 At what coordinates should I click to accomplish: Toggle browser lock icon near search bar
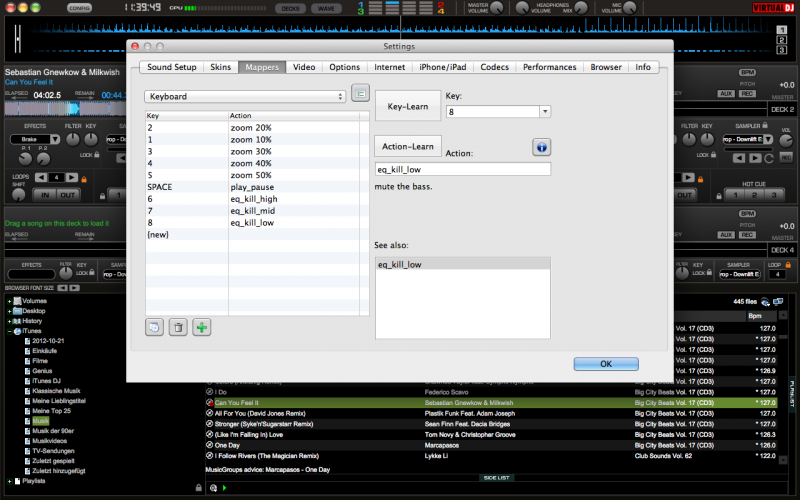pos(198,488)
